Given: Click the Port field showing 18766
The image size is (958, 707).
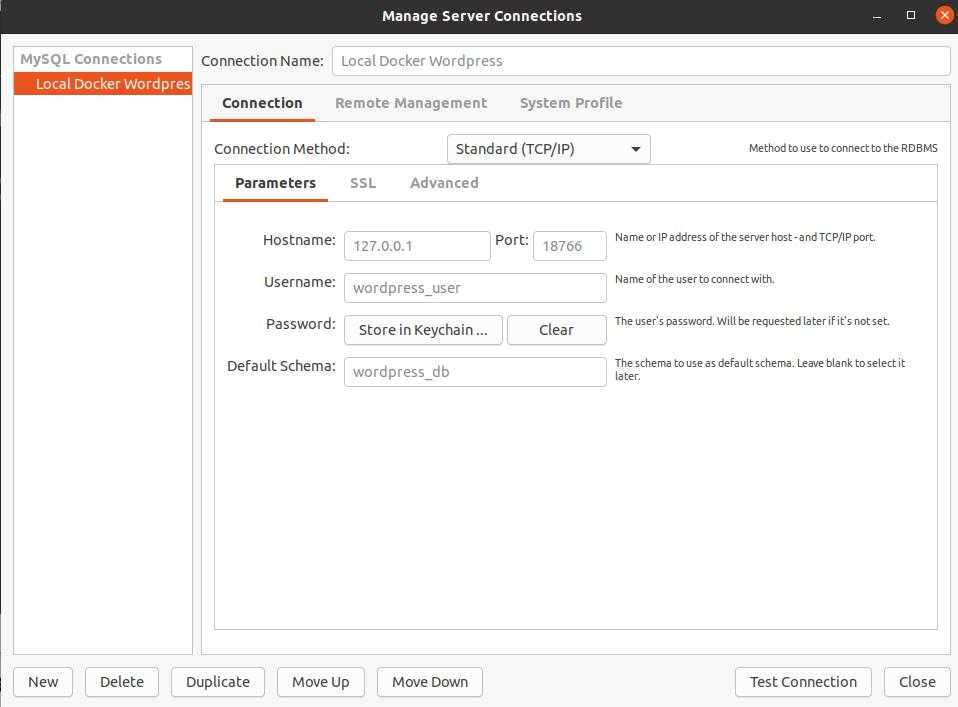Looking at the screenshot, I should point(569,246).
